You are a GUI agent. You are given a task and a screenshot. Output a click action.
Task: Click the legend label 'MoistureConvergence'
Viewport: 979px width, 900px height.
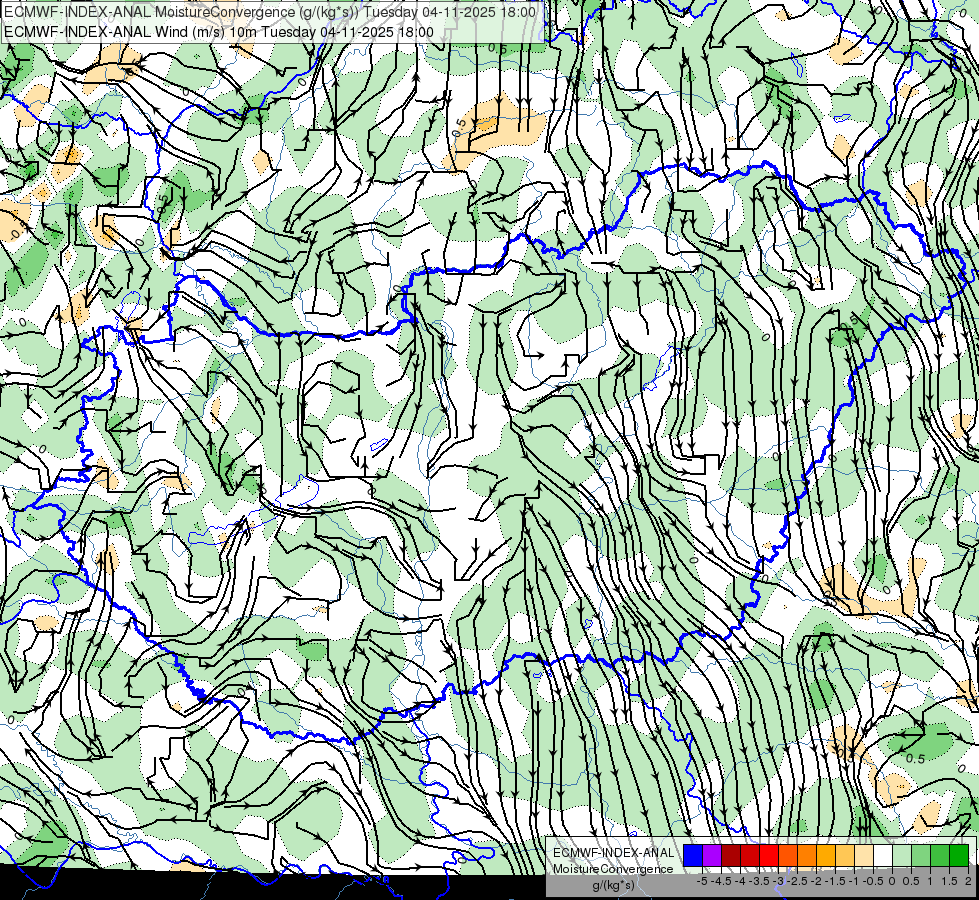pyautogui.click(x=613, y=869)
